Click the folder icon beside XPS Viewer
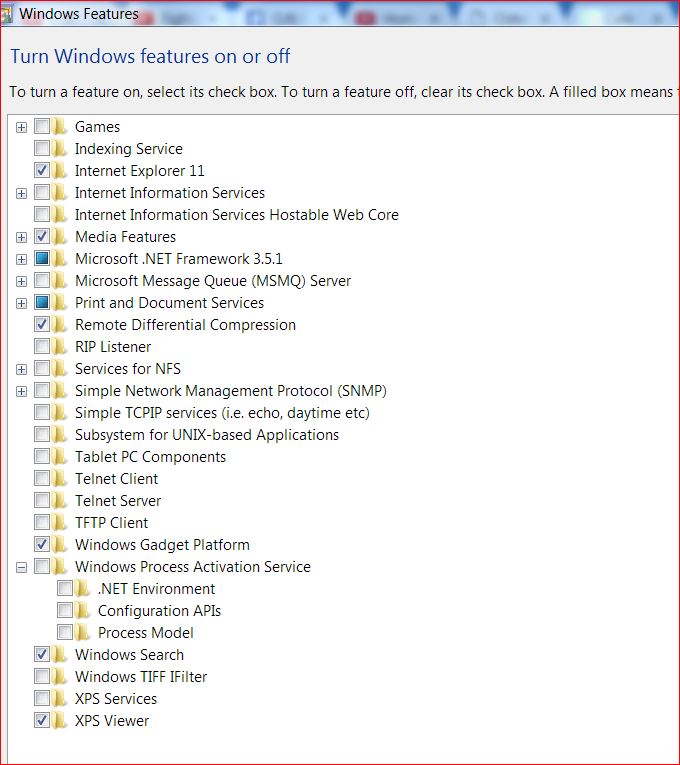680x765 pixels. click(60, 721)
